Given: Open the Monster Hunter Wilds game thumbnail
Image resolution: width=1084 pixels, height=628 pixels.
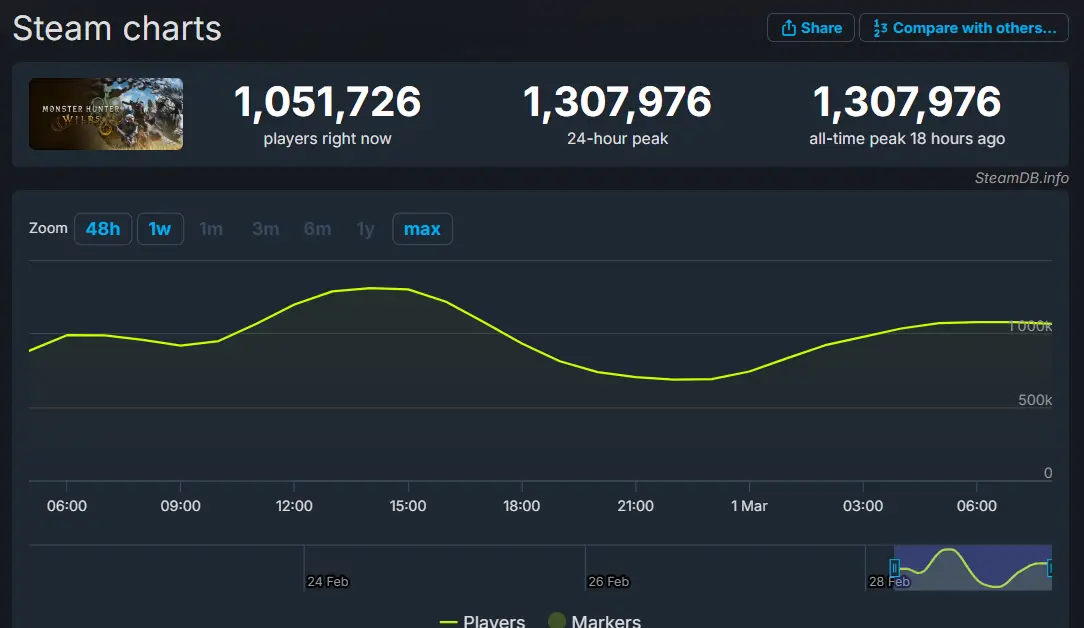Looking at the screenshot, I should pos(106,114).
